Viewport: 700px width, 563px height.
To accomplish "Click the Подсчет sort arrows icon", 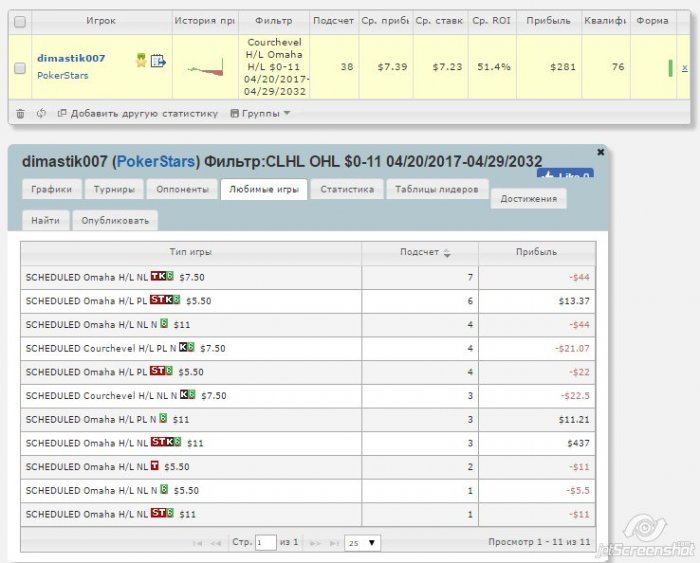I will click(447, 253).
